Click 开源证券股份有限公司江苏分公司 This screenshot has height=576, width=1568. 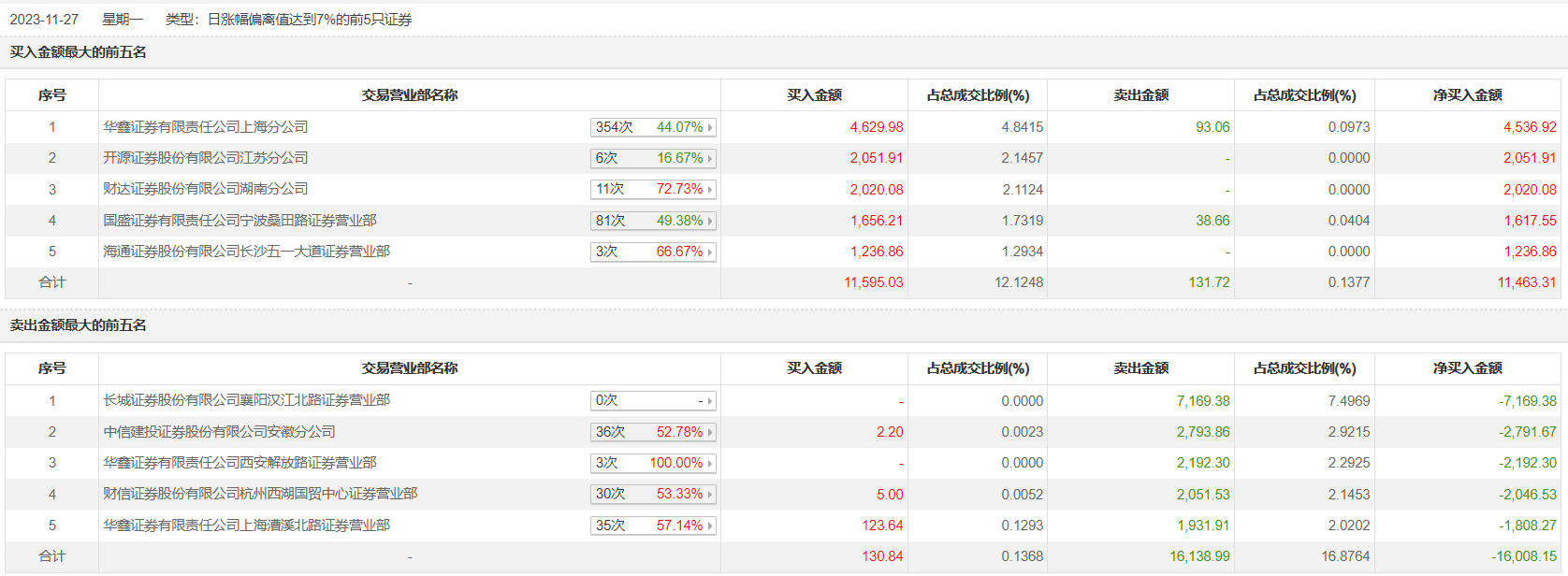(206, 158)
